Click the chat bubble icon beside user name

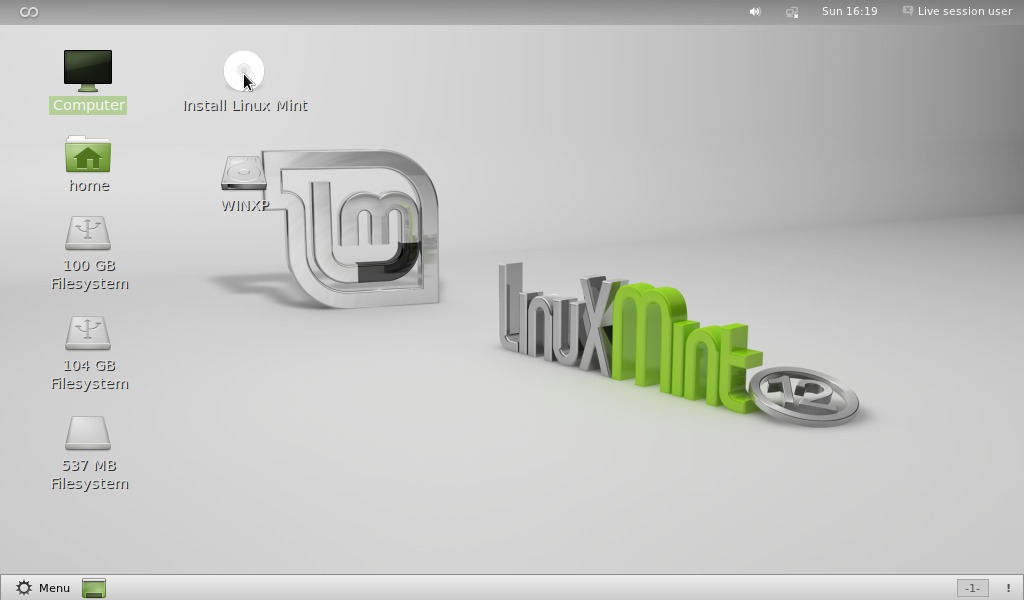tap(907, 10)
